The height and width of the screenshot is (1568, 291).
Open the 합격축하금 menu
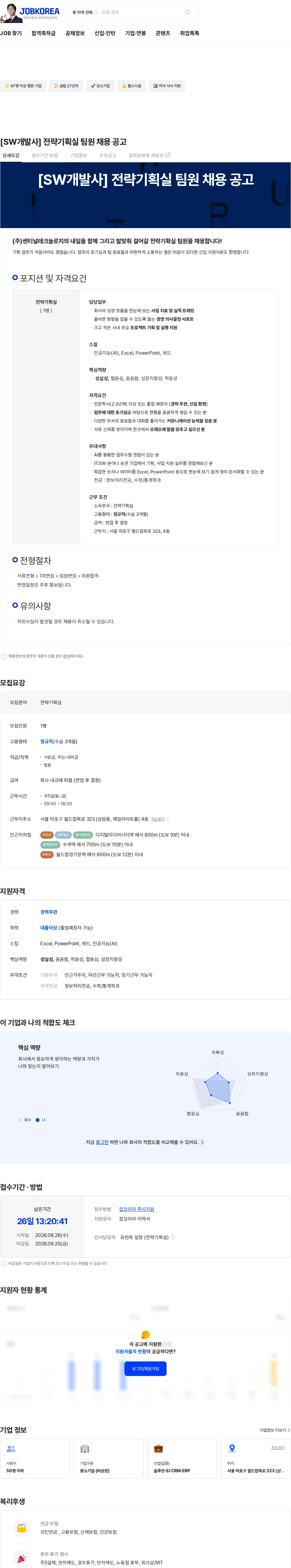(43, 34)
